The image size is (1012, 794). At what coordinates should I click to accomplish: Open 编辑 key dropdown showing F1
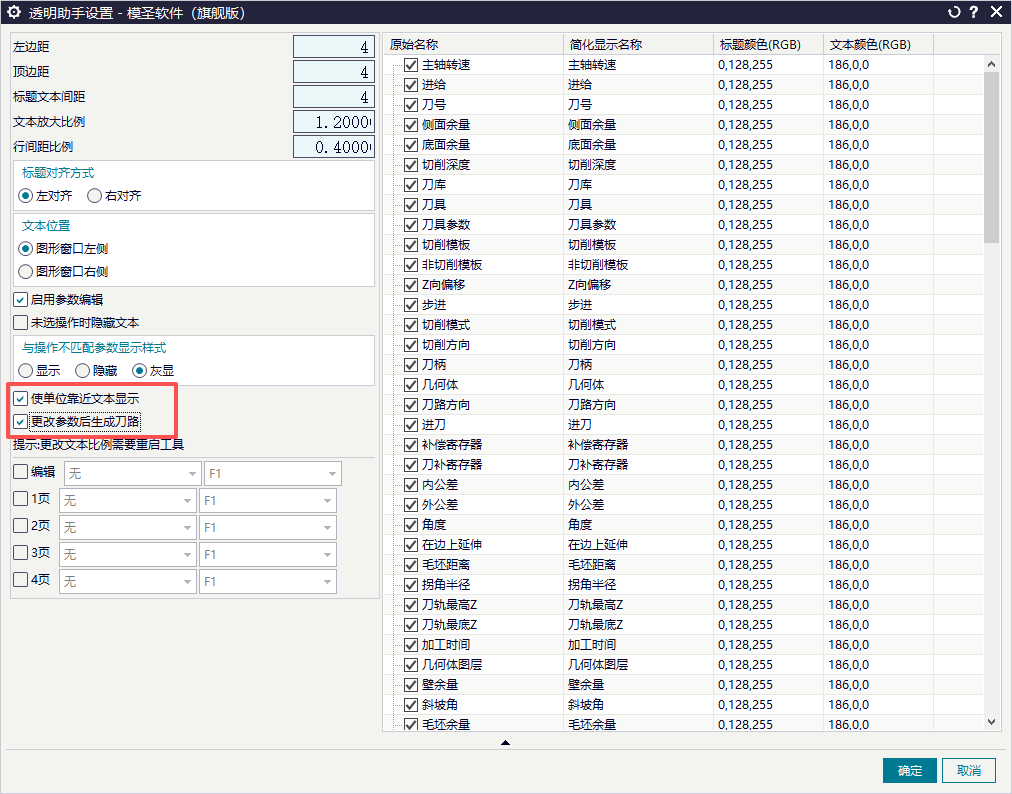[272, 474]
